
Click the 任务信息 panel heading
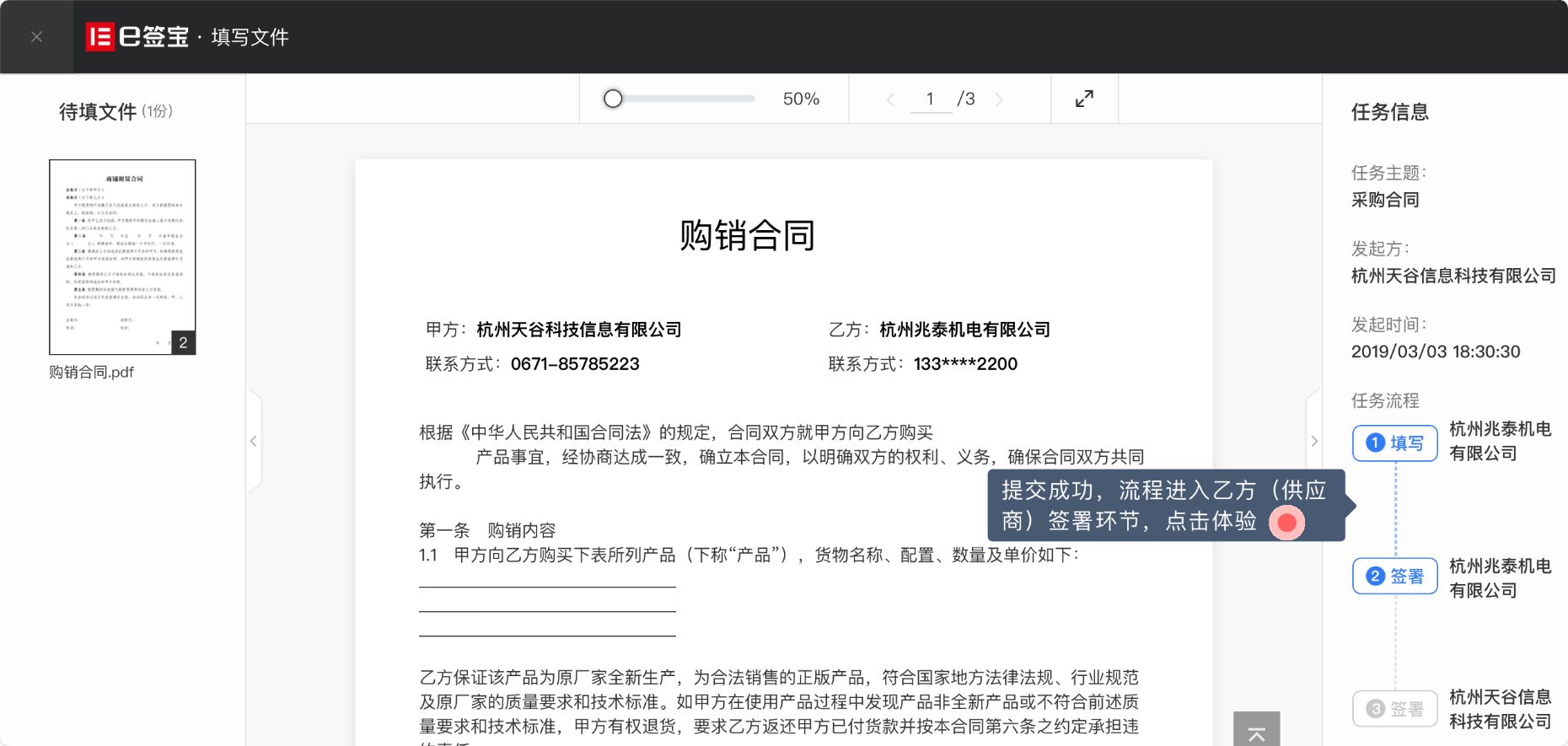tap(1390, 112)
